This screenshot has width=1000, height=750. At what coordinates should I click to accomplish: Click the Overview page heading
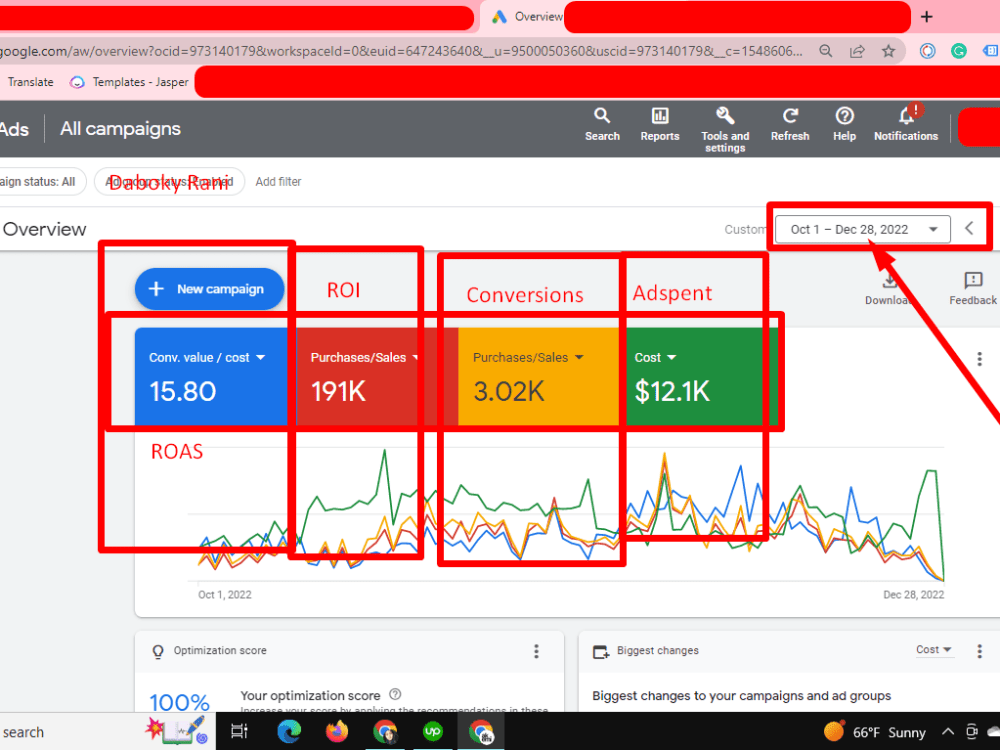(44, 229)
